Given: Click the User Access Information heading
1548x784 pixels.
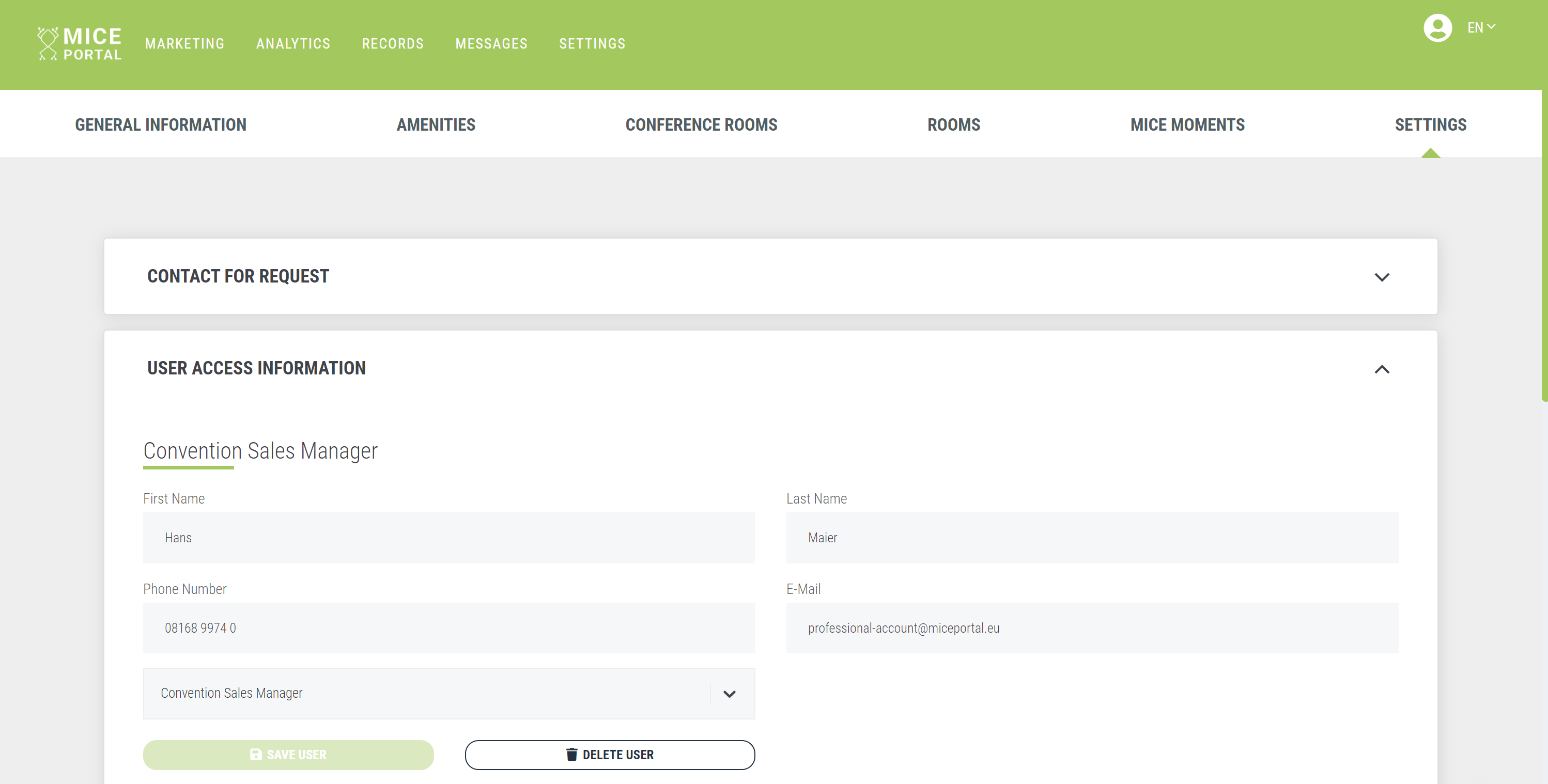Looking at the screenshot, I should tap(257, 368).
